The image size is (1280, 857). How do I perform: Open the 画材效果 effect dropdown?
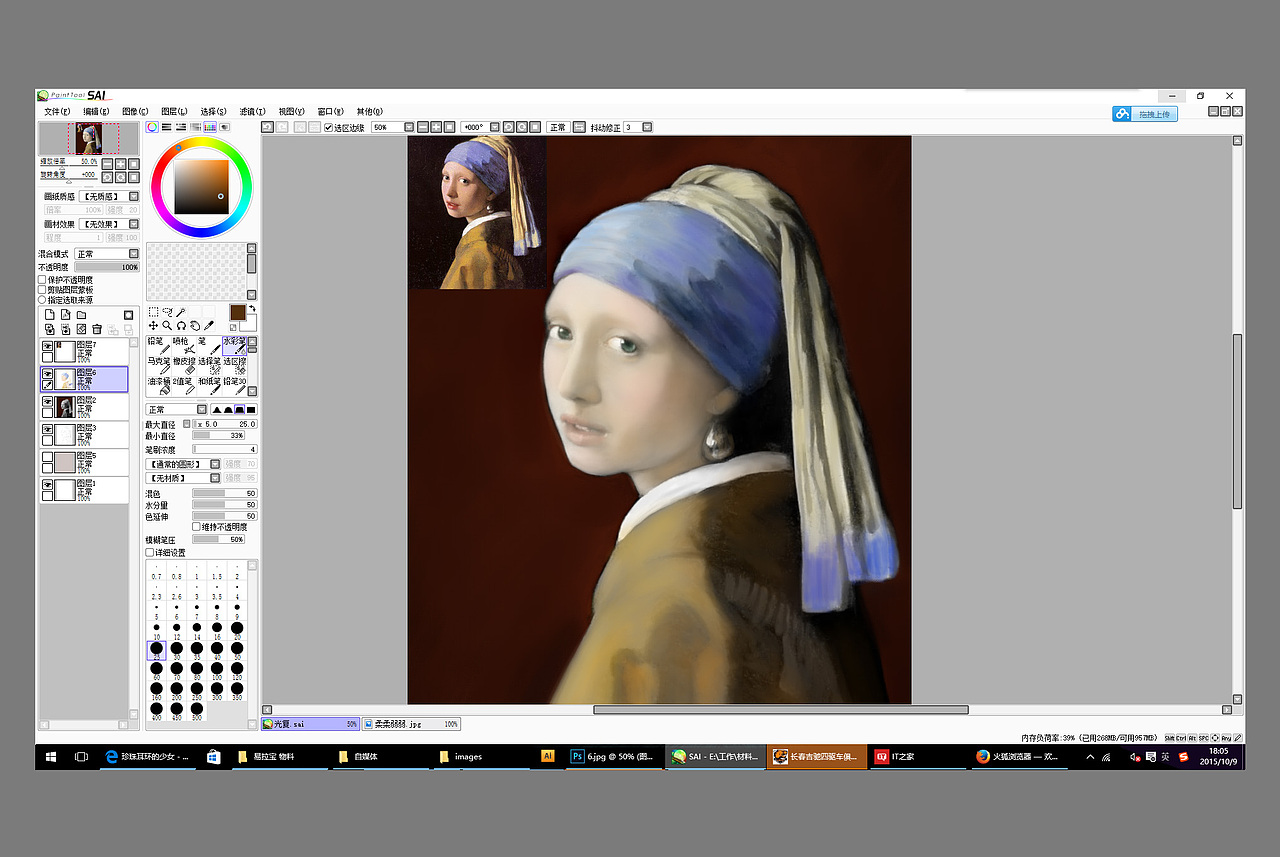109,225
